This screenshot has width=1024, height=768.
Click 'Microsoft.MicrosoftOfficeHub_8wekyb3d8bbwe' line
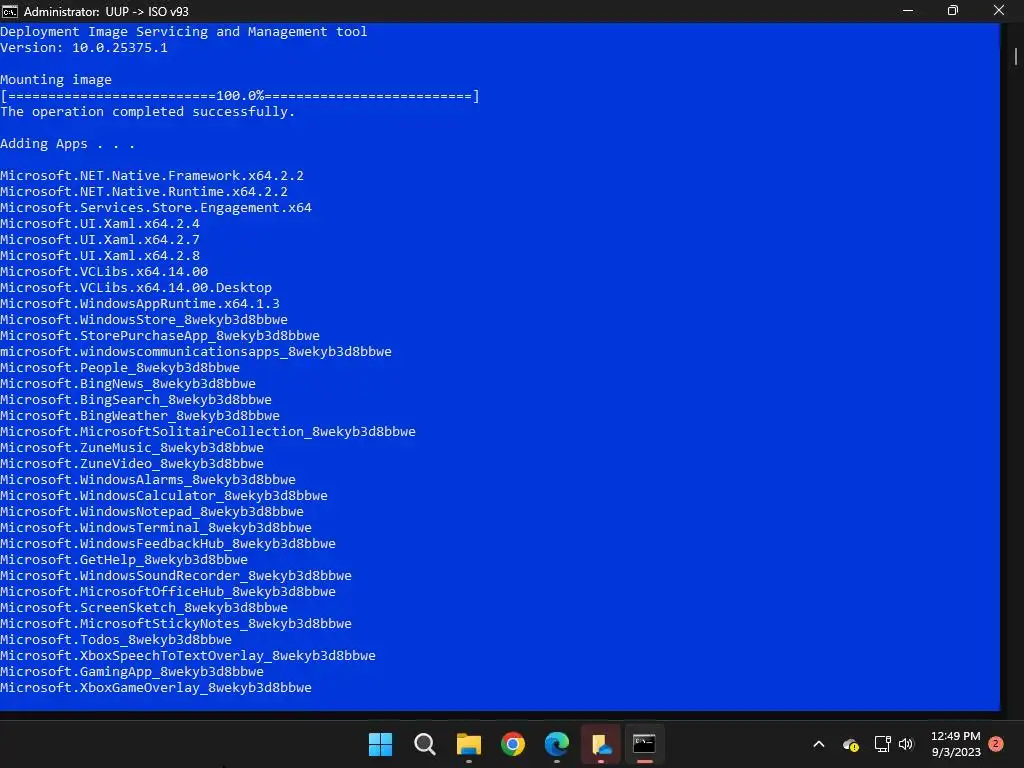pyautogui.click(x=168, y=592)
